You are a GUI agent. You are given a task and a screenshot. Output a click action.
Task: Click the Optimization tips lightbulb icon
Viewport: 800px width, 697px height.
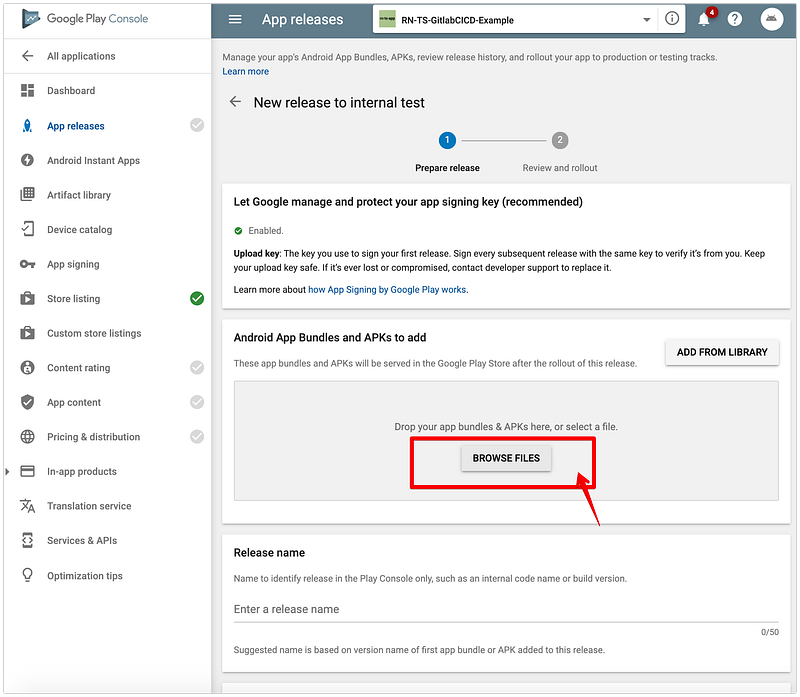coord(28,575)
